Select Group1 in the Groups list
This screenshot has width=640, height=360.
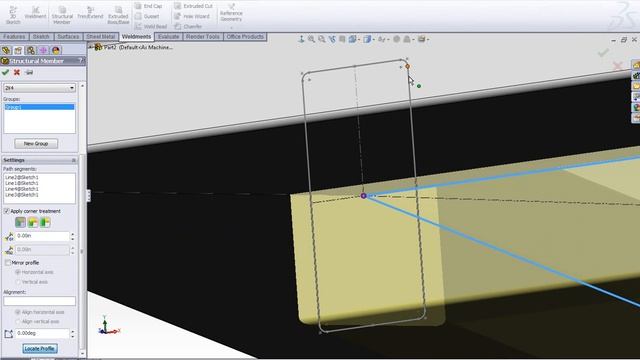click(x=39, y=107)
